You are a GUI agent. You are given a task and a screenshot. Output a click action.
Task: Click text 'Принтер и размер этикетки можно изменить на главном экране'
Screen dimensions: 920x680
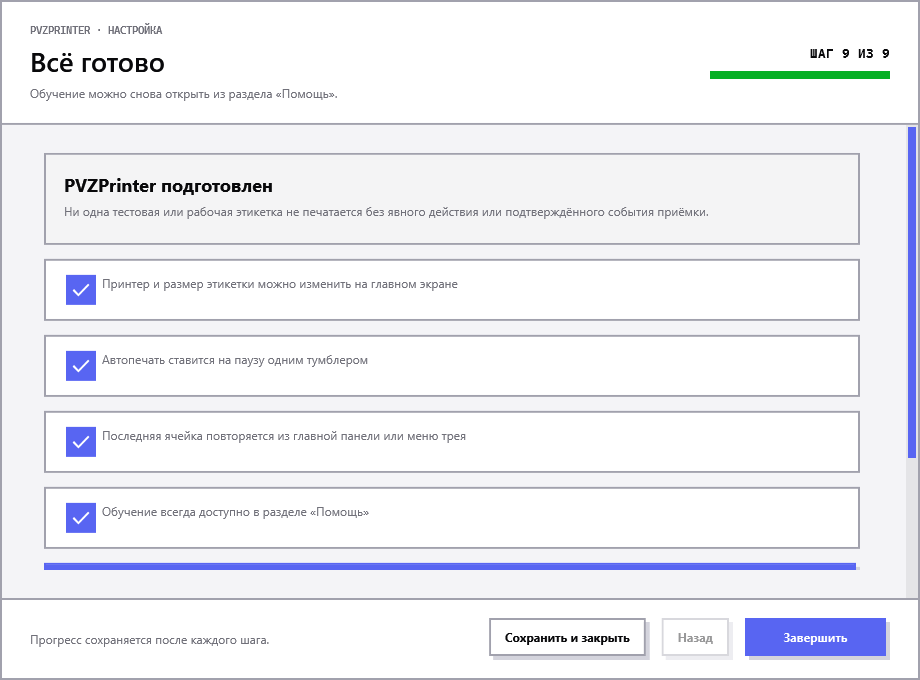pyautogui.click(x=280, y=284)
